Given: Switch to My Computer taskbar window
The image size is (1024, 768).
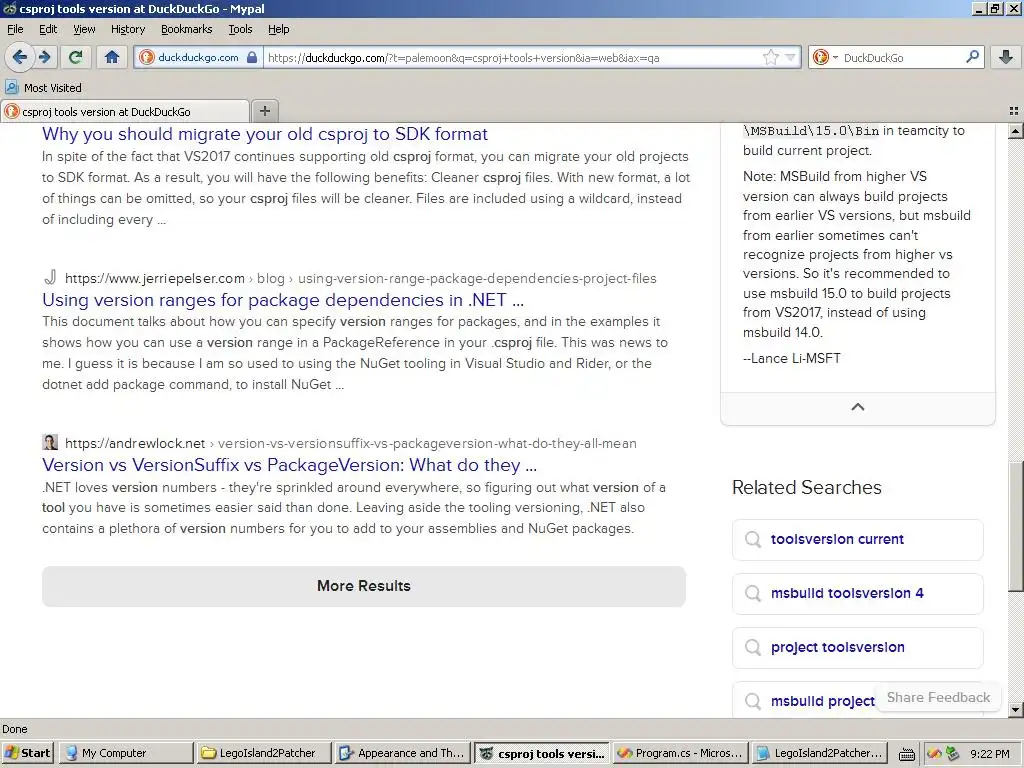Looking at the screenshot, I should coord(126,753).
